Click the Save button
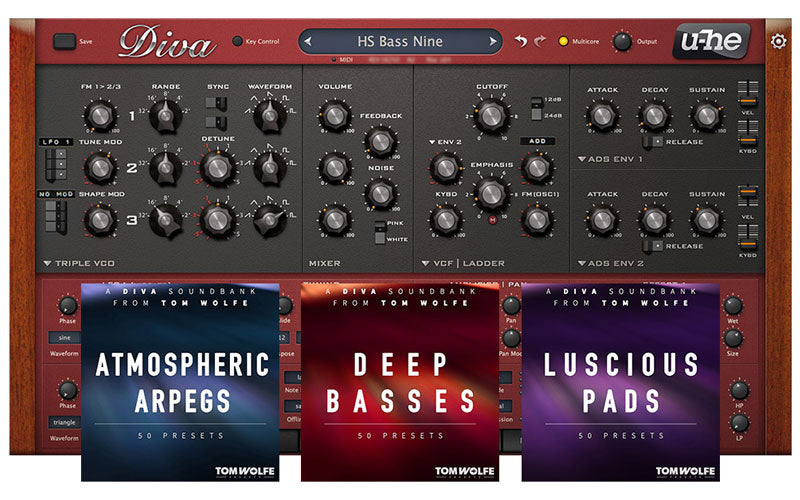The width and height of the screenshot is (800, 500). [65, 41]
